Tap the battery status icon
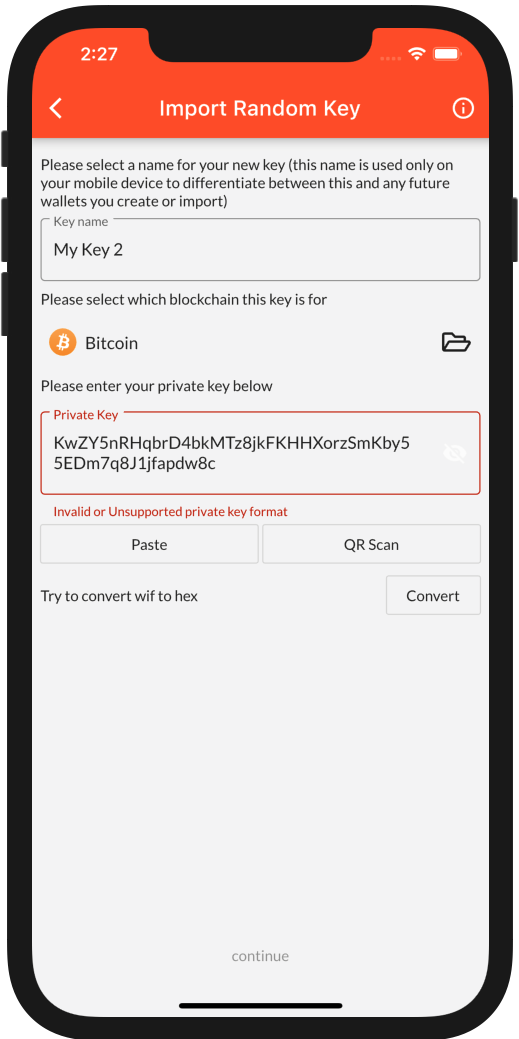The width and height of the screenshot is (519, 1039). coord(447,54)
